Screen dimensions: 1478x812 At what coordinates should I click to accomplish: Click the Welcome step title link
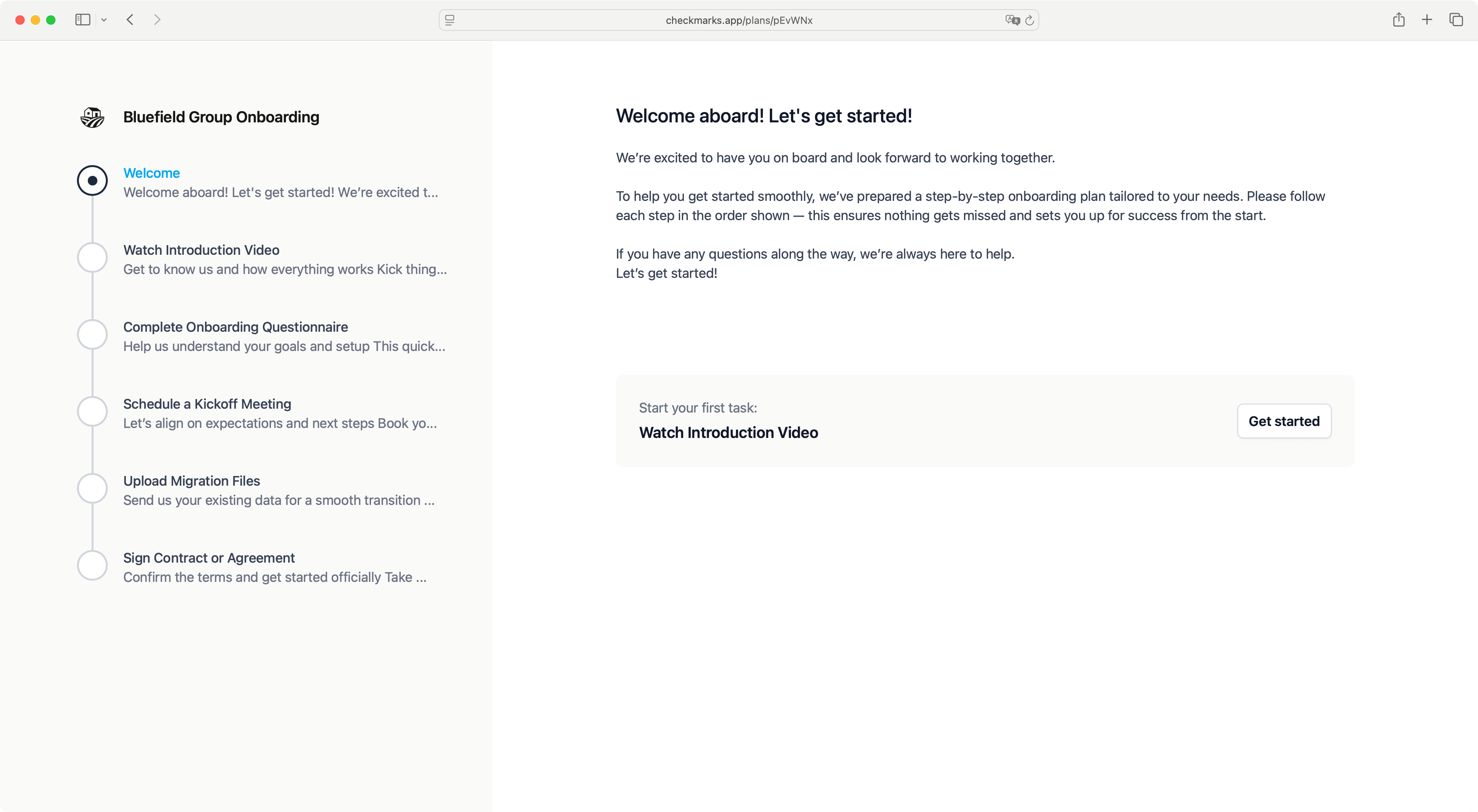[x=152, y=173]
